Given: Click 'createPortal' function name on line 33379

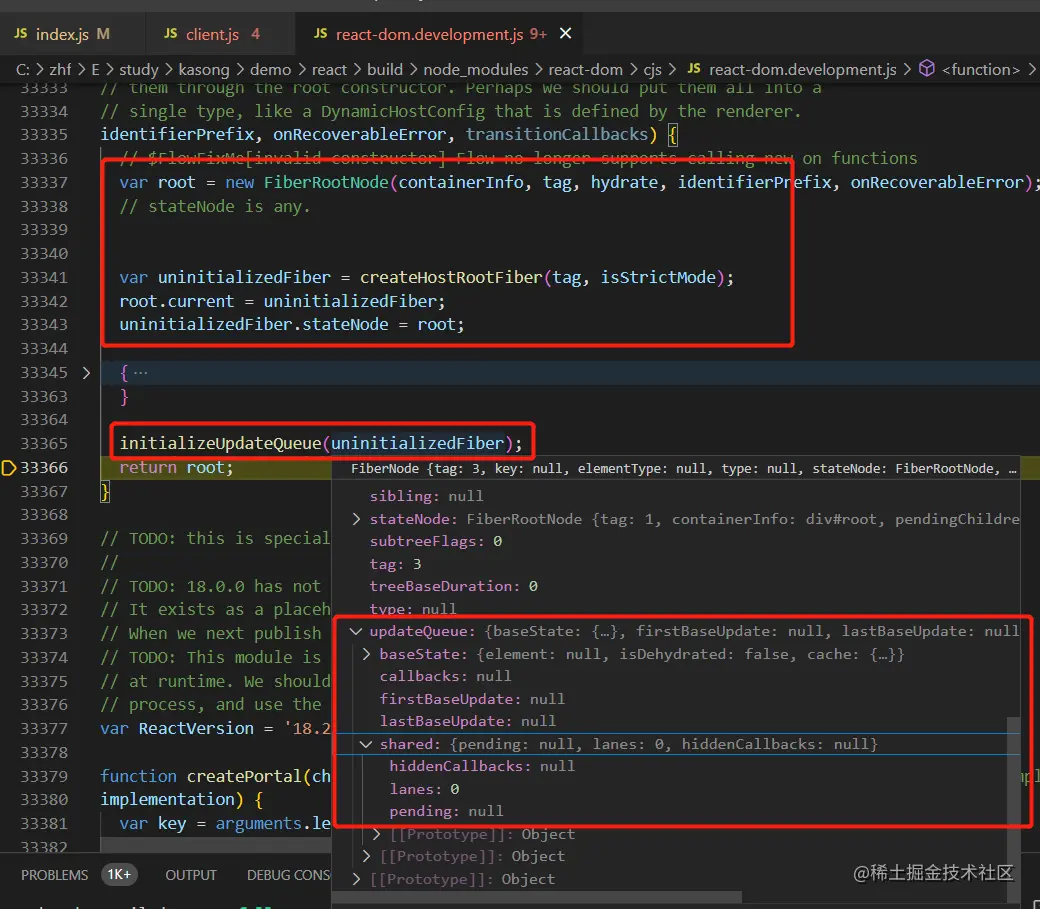Looking at the screenshot, I should 245,776.
